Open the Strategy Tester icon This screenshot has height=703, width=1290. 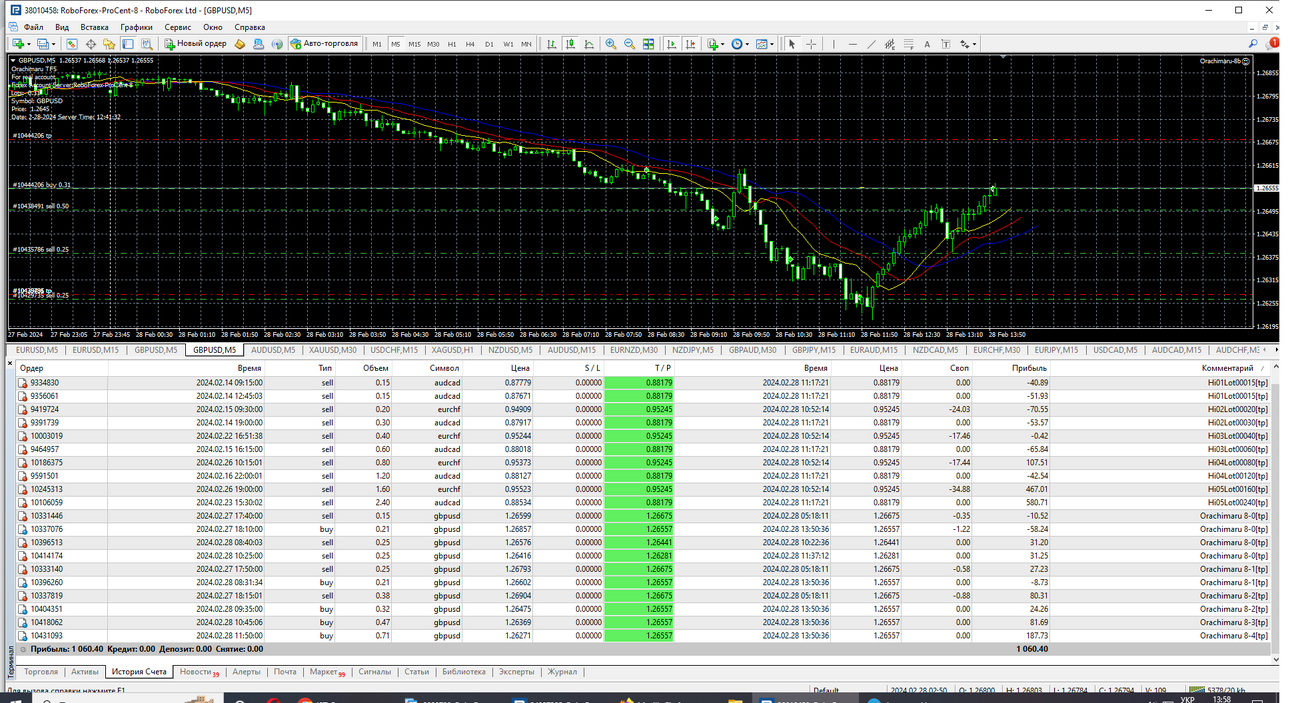pyautogui.click(x=146, y=44)
